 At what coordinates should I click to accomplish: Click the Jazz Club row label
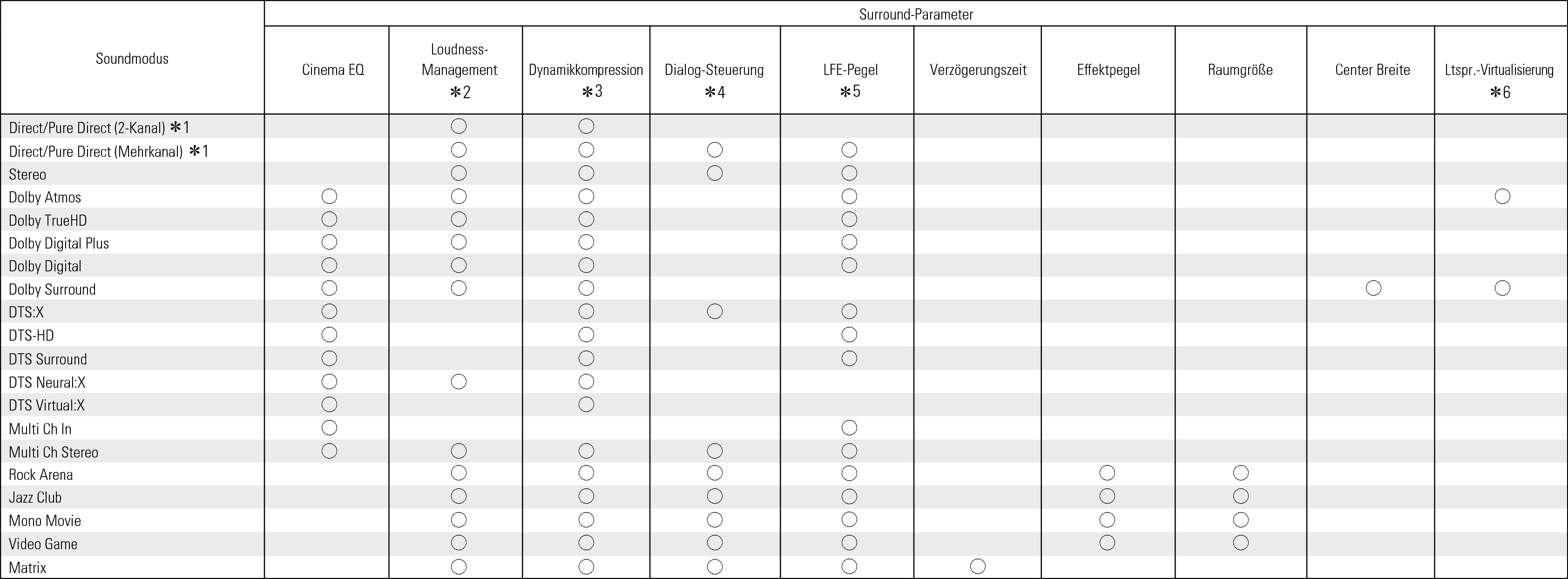pos(35,498)
